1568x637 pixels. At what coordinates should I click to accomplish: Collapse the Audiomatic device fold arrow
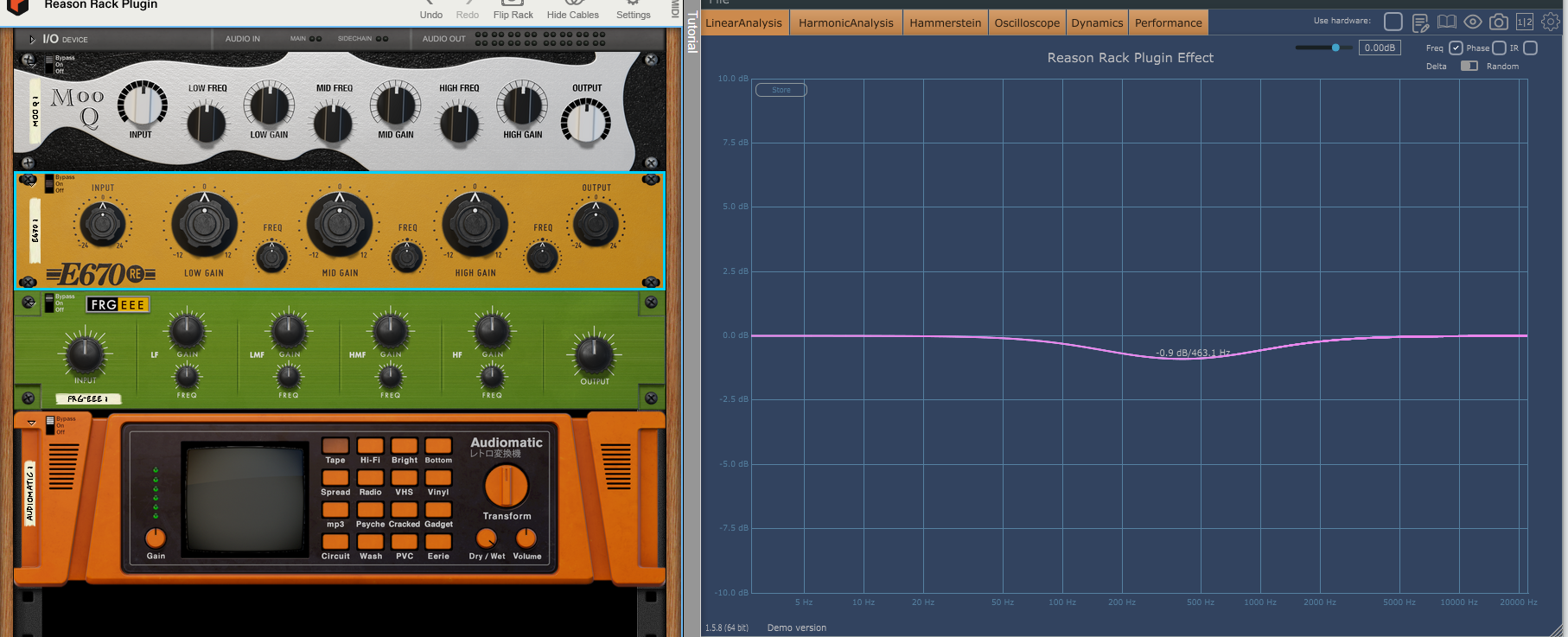click(x=32, y=424)
